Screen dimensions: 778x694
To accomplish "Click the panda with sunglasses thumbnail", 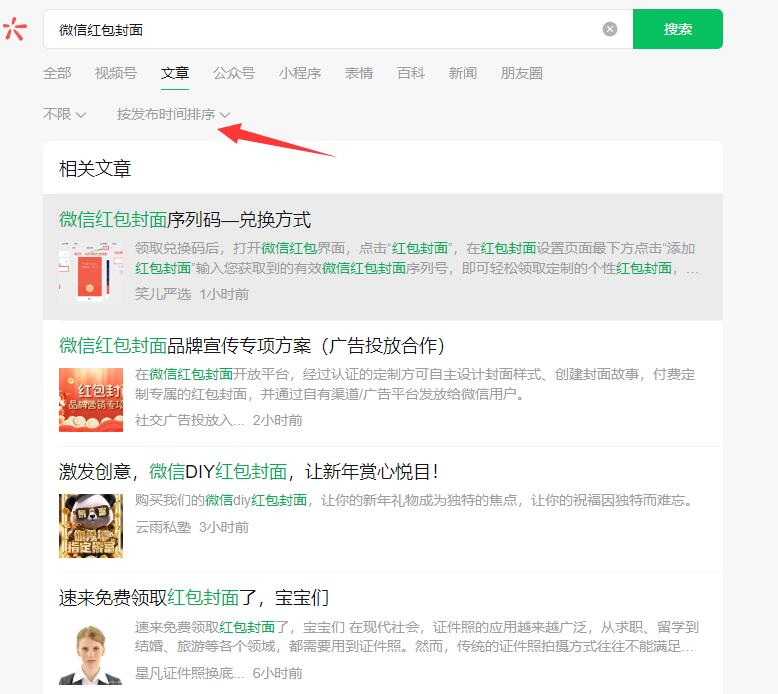I will pos(91,526).
